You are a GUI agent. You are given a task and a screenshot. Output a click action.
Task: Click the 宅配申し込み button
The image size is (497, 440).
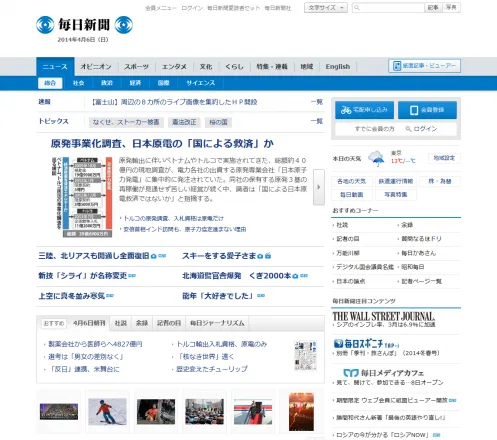[x=364, y=110]
